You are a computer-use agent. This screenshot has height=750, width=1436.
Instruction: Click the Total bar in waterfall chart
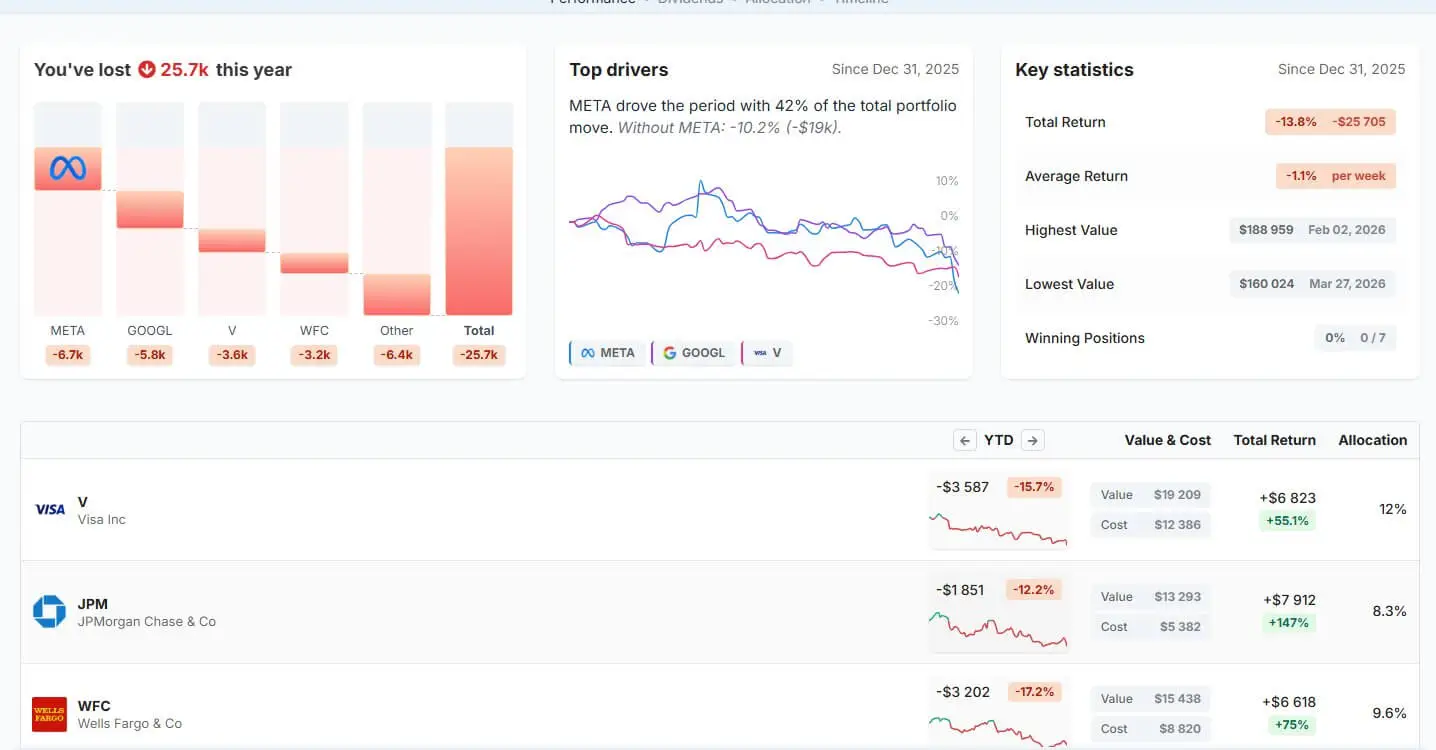(x=479, y=232)
